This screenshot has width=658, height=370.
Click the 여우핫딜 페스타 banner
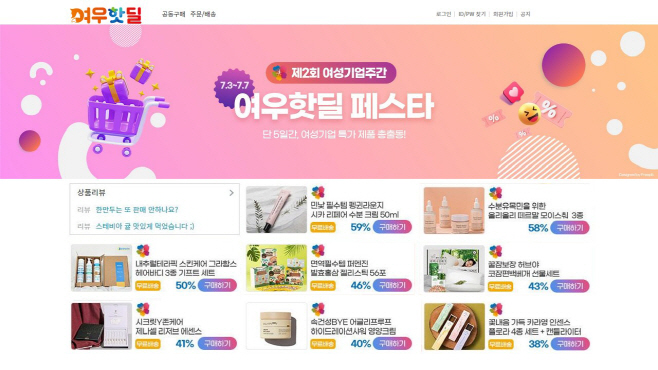(x=329, y=102)
